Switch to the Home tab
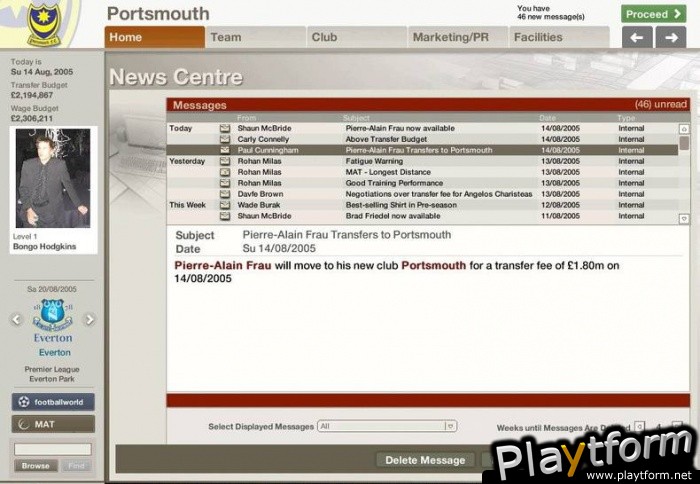Screen dimensions: 700x484 tap(154, 37)
